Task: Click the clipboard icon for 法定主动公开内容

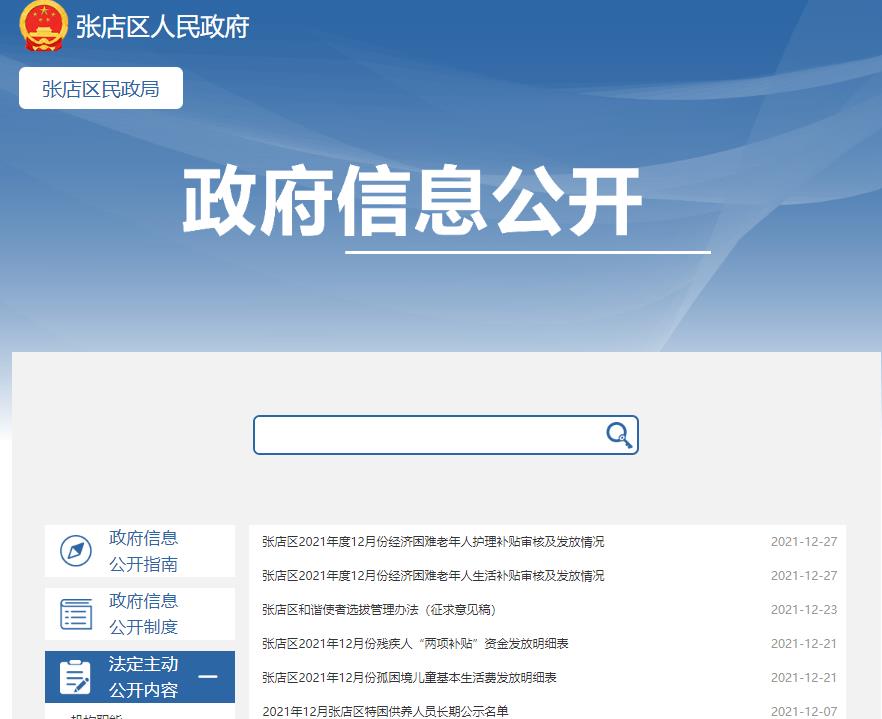Action: tap(76, 677)
